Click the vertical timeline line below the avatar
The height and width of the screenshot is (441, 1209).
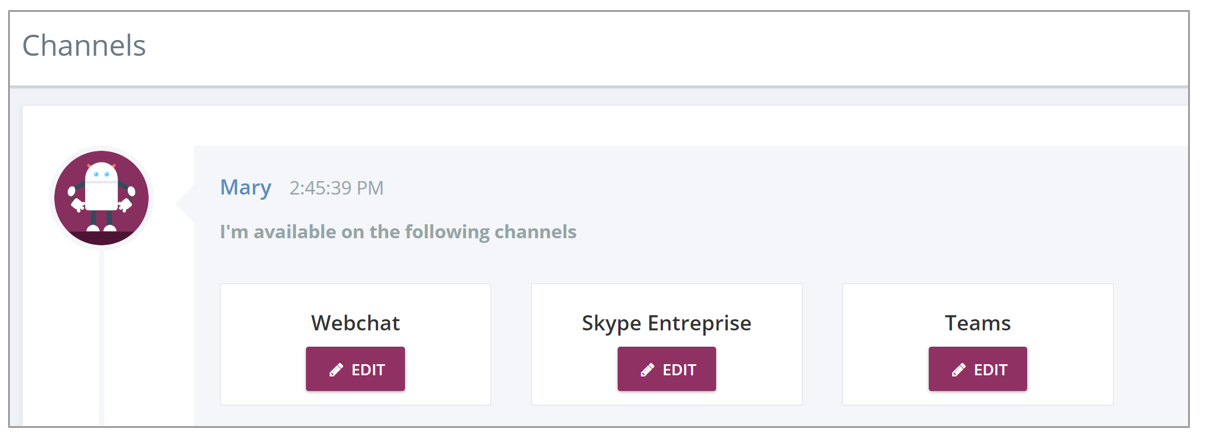(101, 336)
